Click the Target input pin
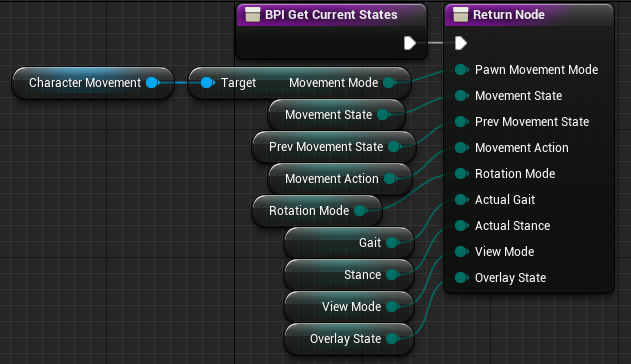Viewport: 631px width, 364px height. pos(207,82)
